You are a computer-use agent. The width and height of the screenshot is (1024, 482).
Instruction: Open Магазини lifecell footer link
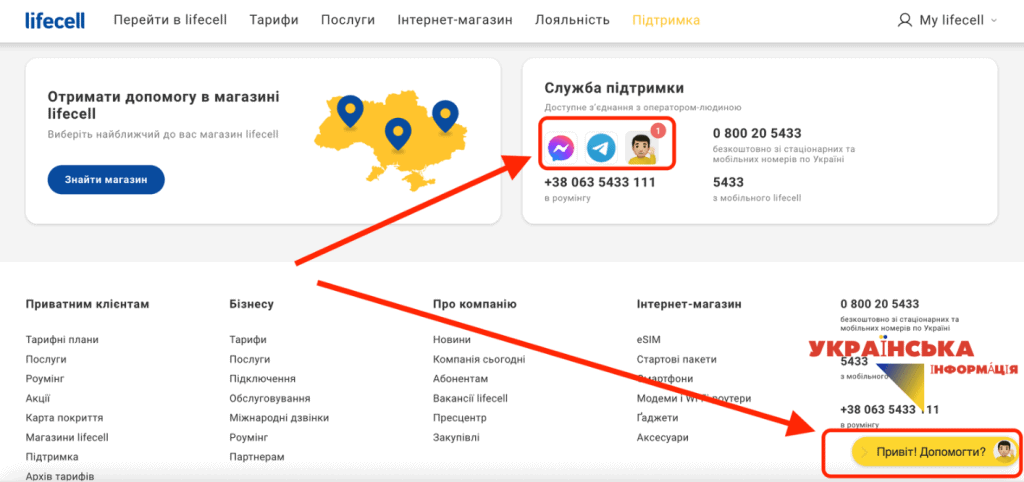67,438
